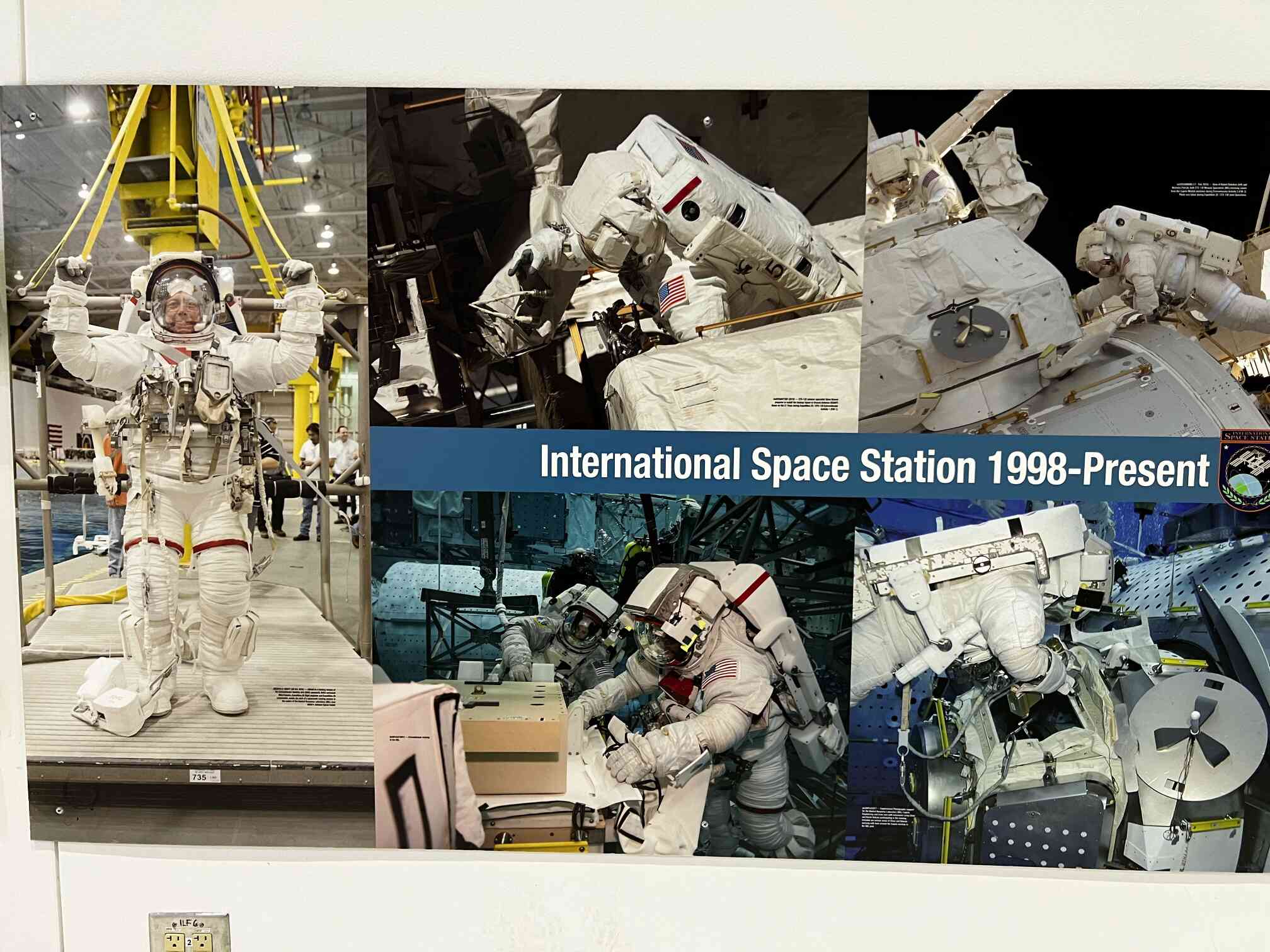Viewport: 1270px width, 952px height.
Task: Select the bottom-center underwater training photo
Action: [614, 674]
